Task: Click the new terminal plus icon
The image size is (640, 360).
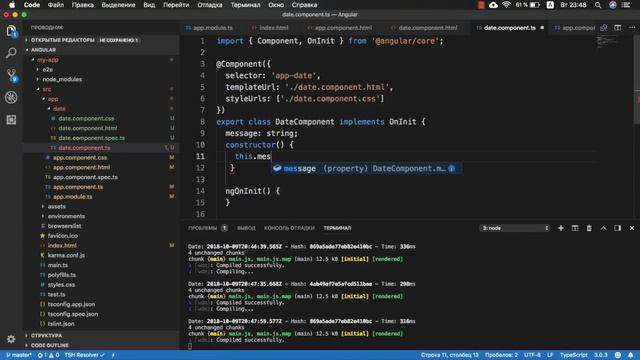Action: [560, 228]
